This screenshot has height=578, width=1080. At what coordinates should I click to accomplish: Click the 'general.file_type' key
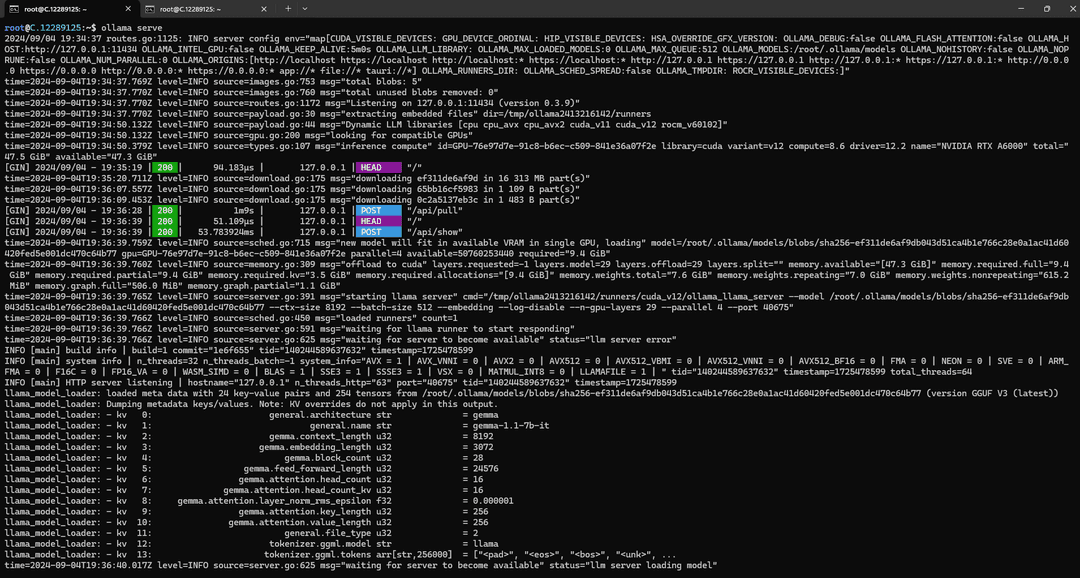(328, 533)
